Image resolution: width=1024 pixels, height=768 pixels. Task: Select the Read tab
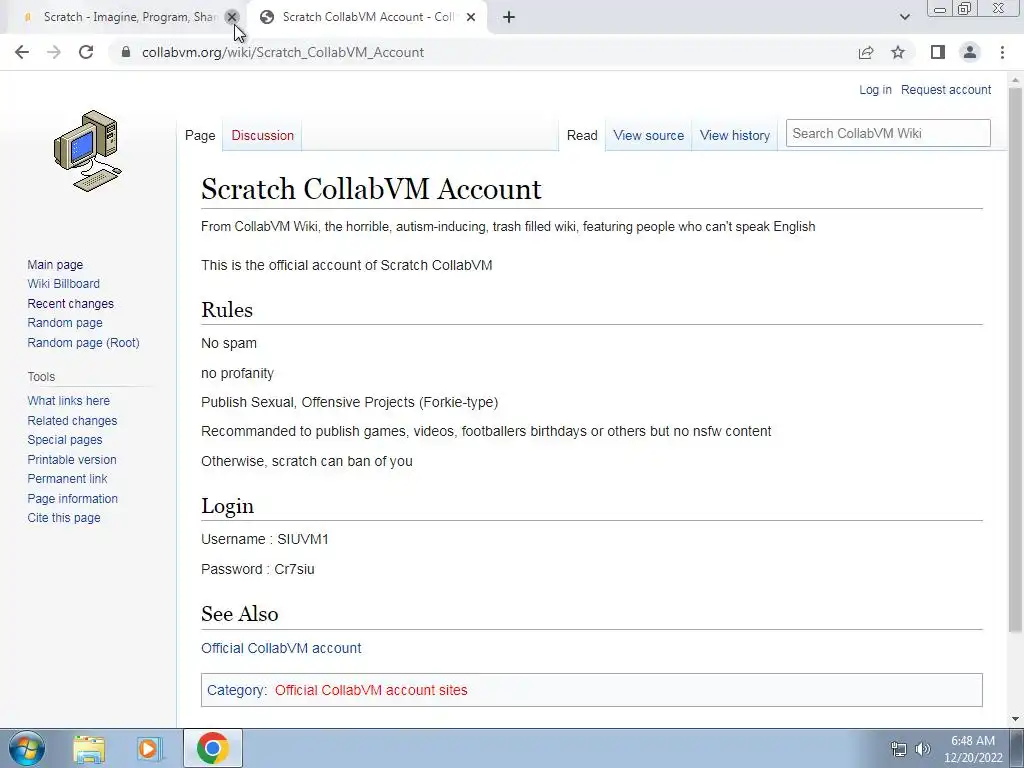pyautogui.click(x=582, y=135)
